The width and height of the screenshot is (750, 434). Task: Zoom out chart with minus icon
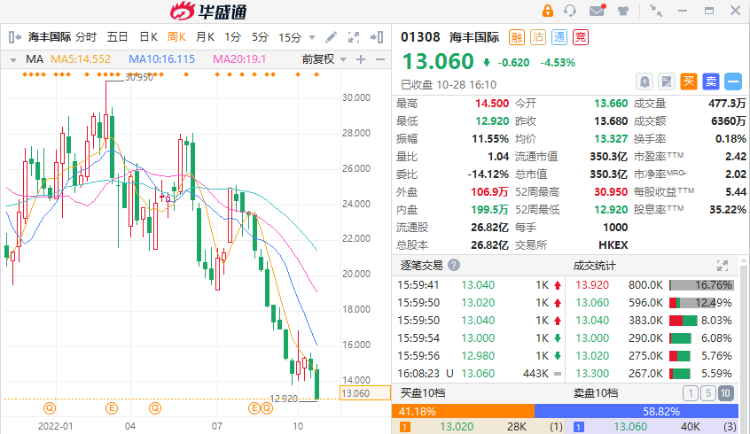[380, 59]
